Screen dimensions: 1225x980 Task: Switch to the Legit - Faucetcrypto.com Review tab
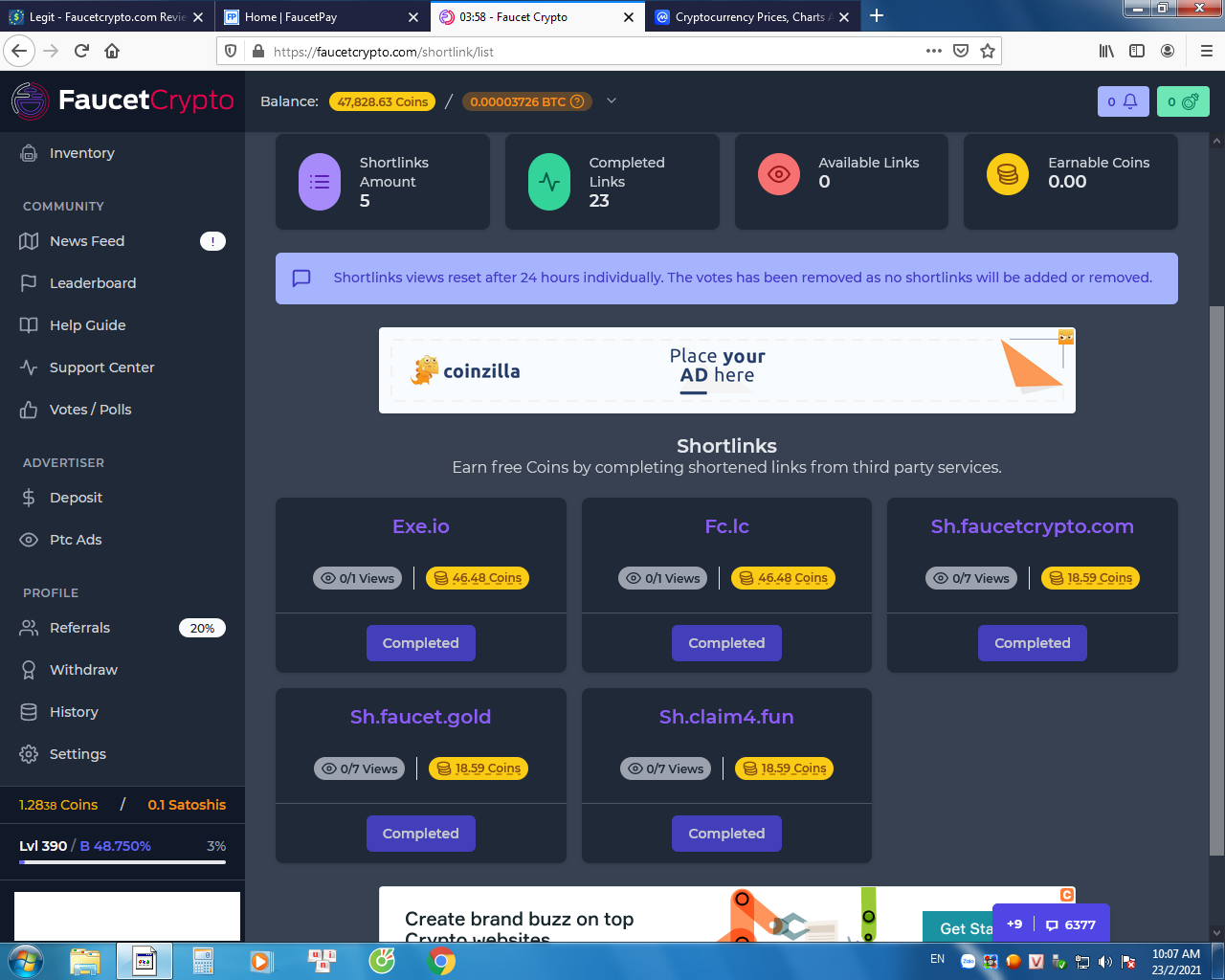107,17
